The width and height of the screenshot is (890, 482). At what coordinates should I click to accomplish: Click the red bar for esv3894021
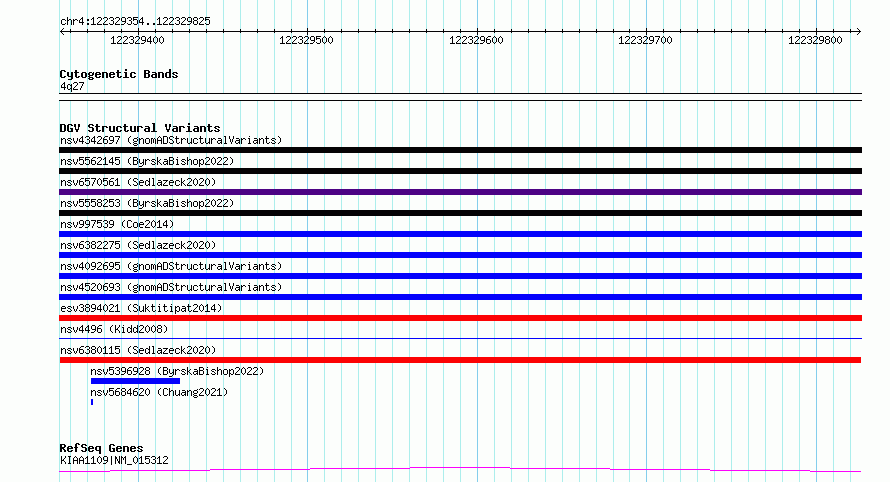pos(460,318)
